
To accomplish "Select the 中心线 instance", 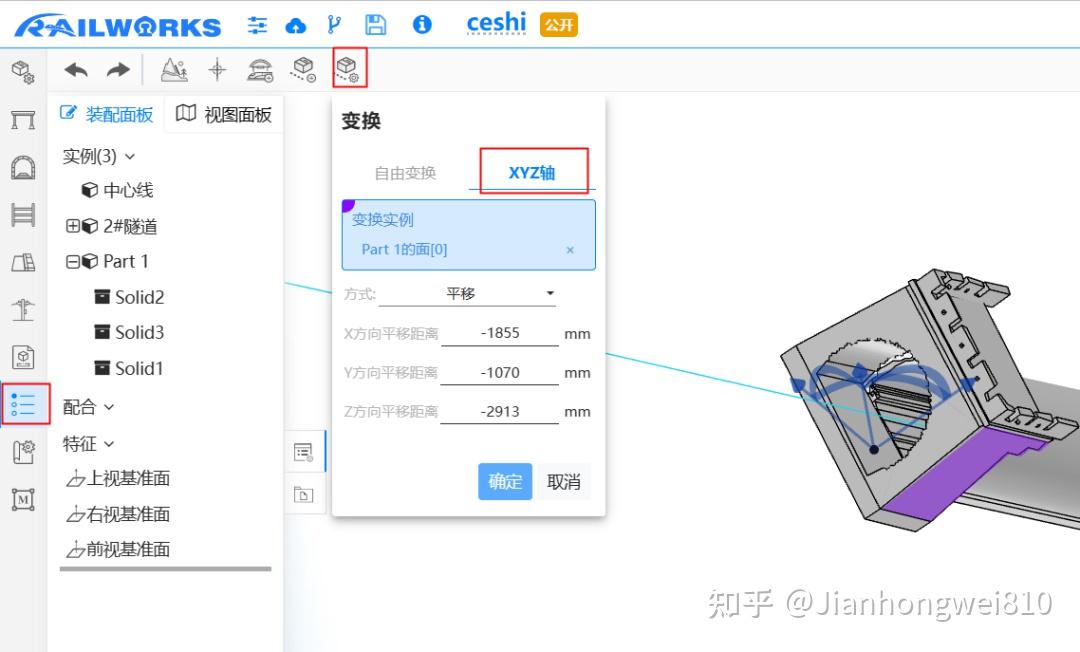I will click(118, 190).
